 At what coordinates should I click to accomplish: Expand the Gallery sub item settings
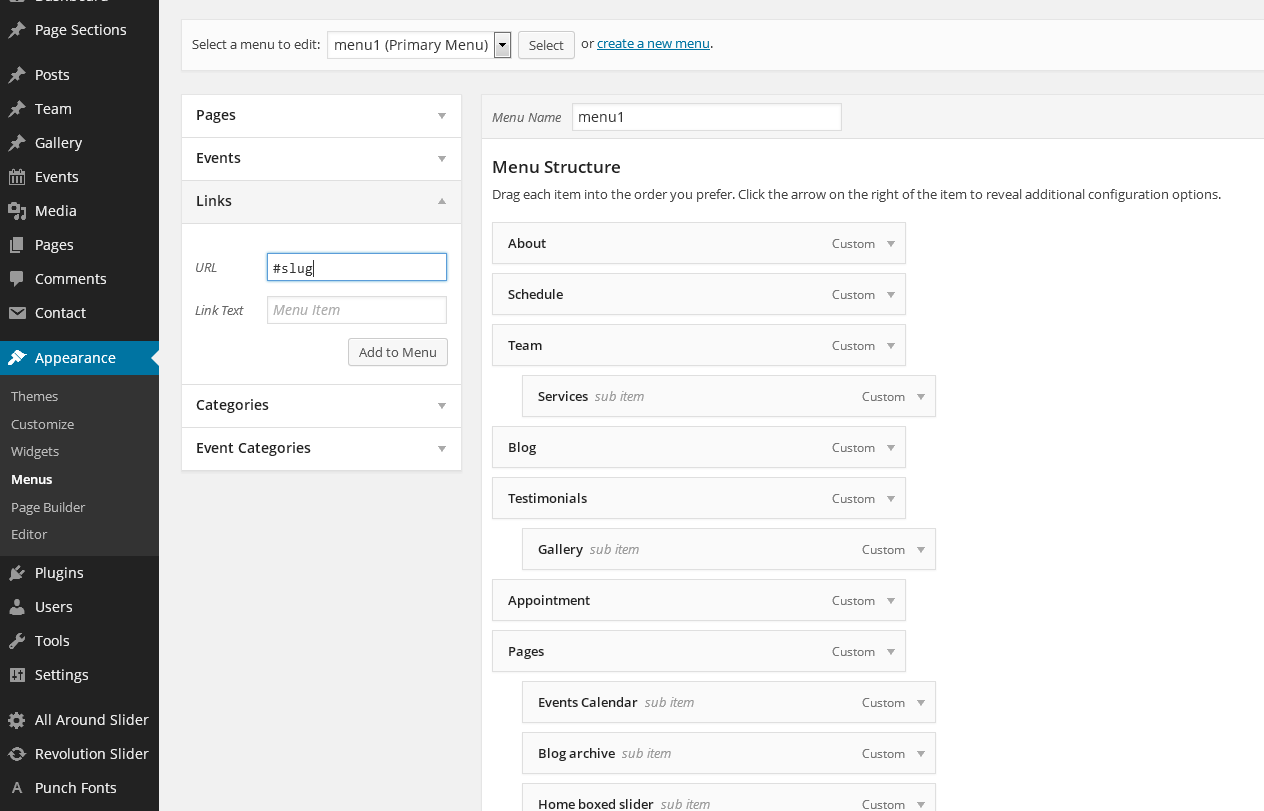pos(921,550)
